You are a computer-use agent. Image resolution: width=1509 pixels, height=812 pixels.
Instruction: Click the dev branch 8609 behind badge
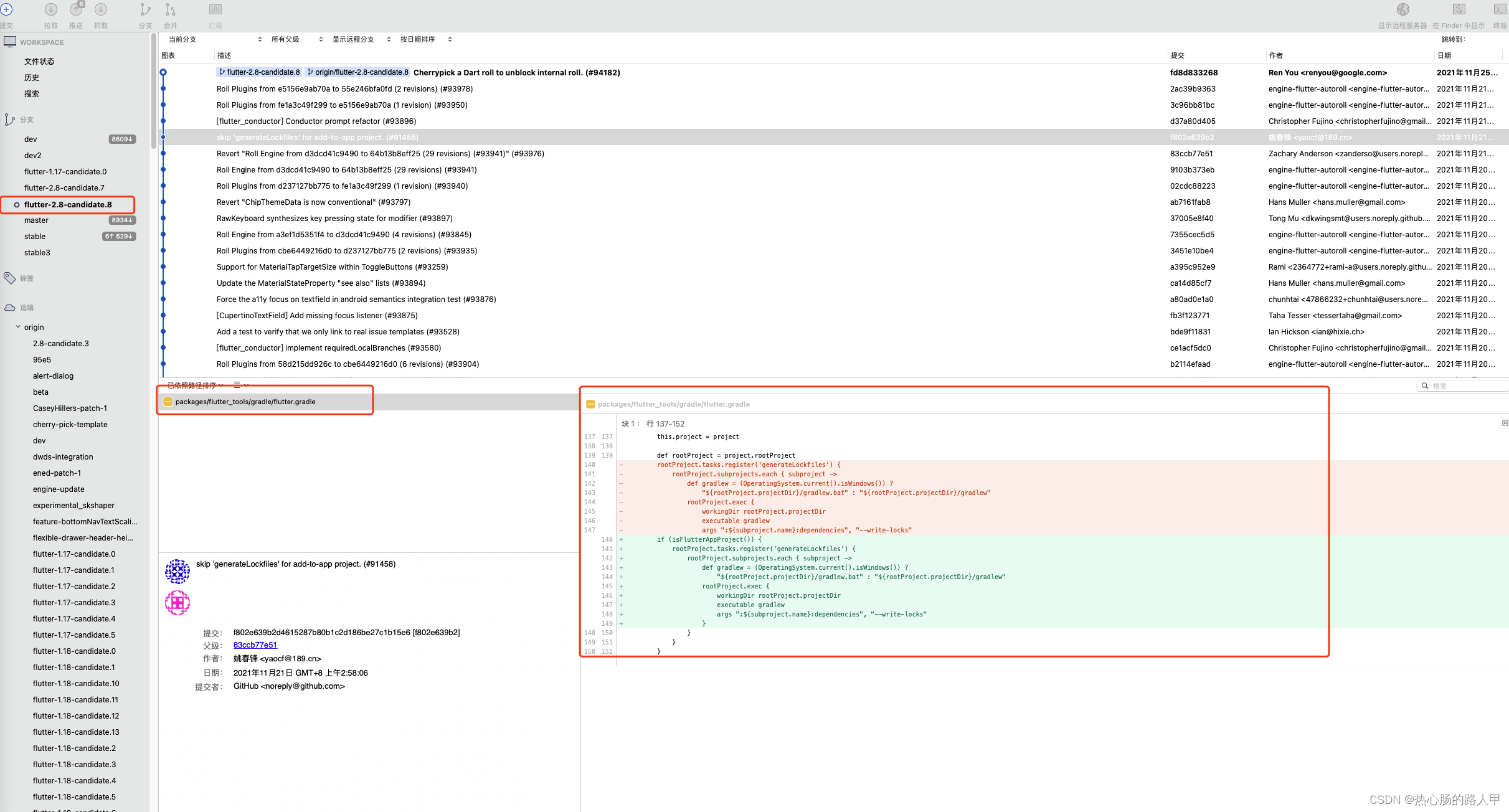click(x=122, y=139)
